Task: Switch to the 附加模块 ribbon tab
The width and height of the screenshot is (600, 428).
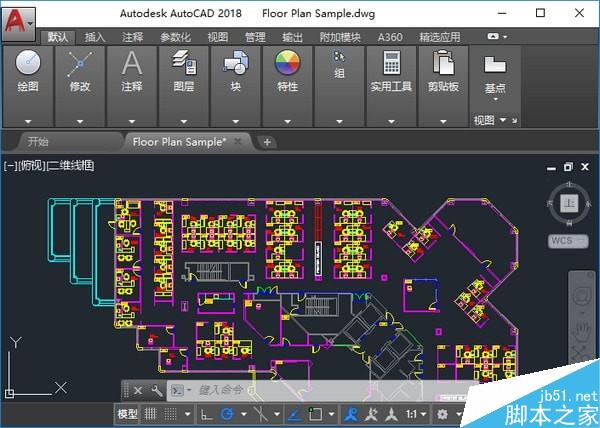Action: click(x=340, y=37)
